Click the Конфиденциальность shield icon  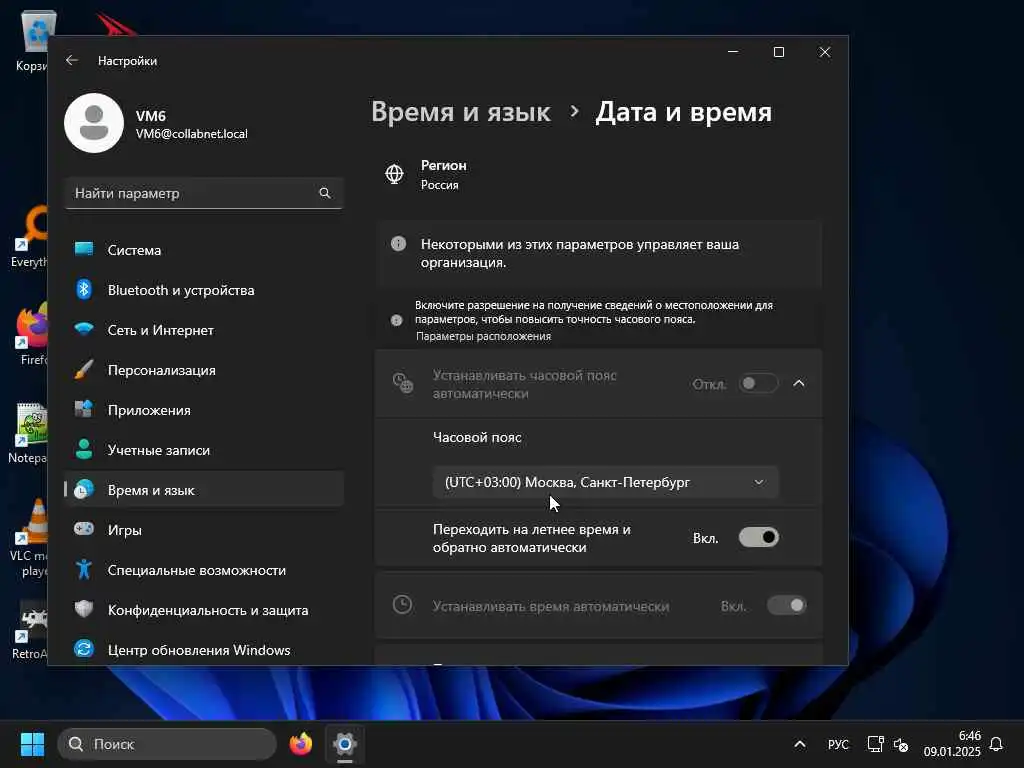coord(84,609)
